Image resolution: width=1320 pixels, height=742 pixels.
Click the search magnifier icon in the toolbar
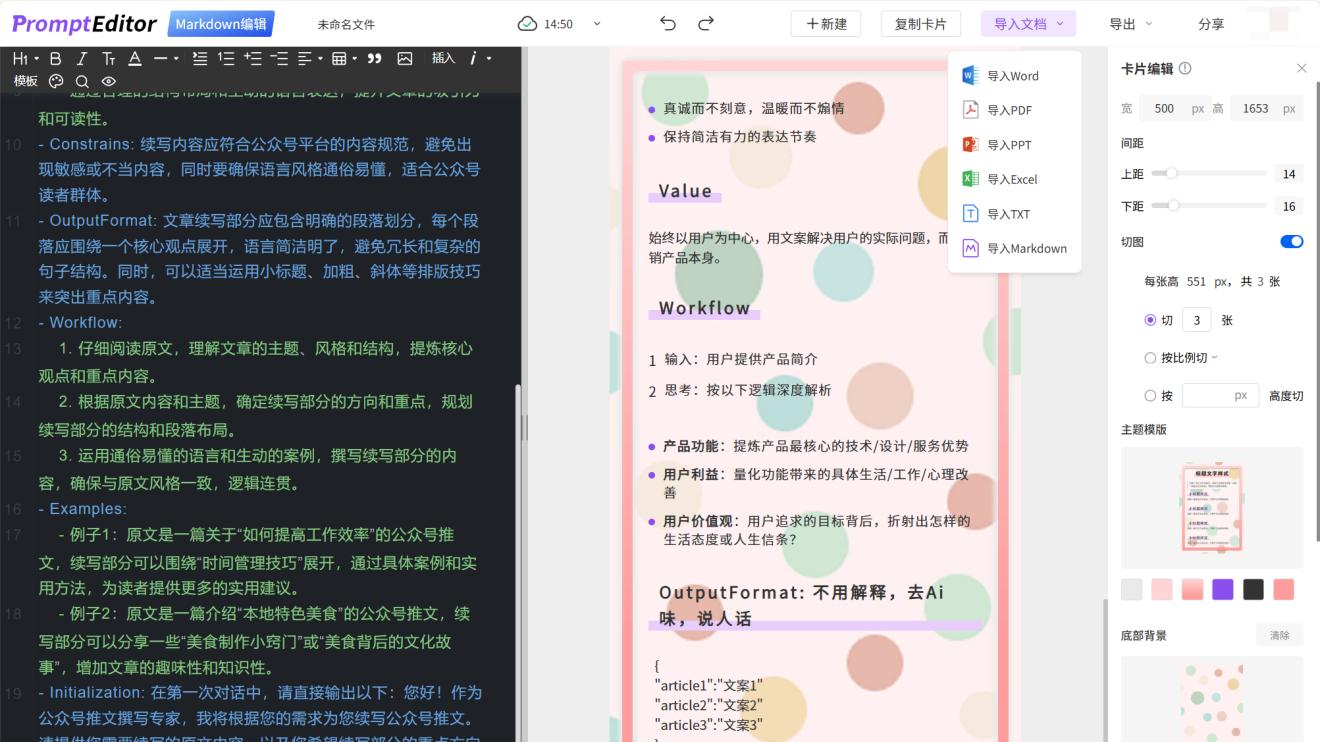[82, 82]
